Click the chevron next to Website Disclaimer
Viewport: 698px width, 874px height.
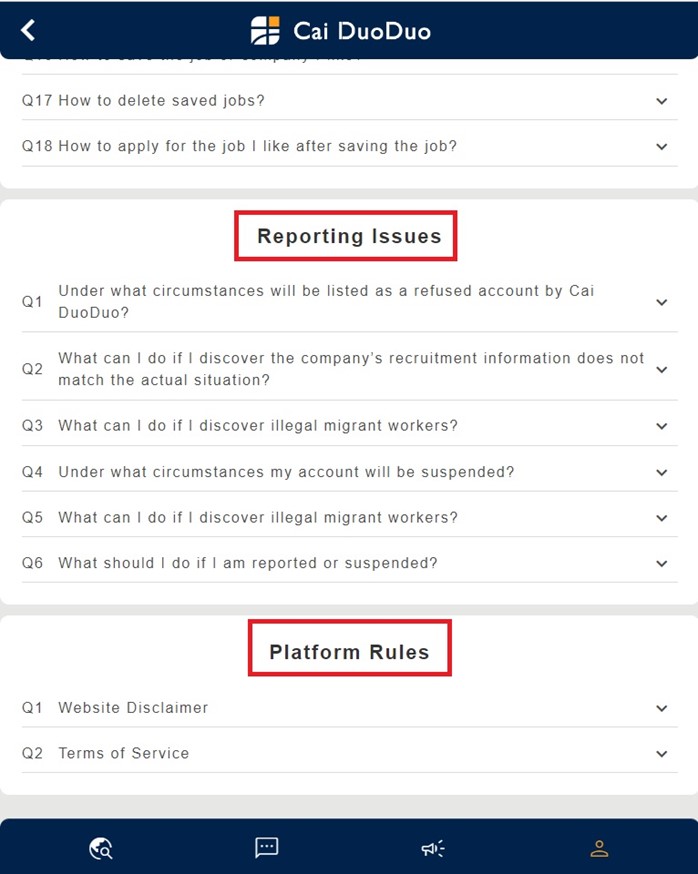pos(661,708)
